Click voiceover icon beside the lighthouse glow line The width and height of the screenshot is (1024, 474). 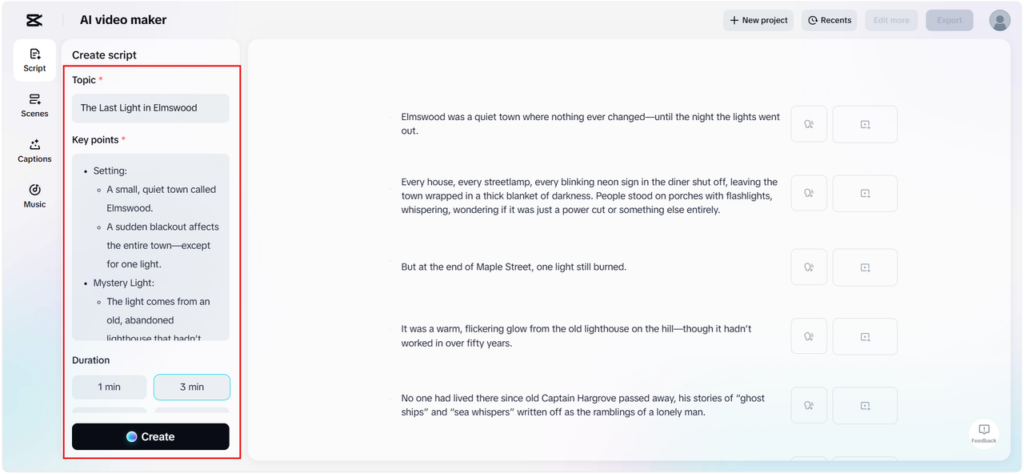pyautogui.click(x=808, y=336)
